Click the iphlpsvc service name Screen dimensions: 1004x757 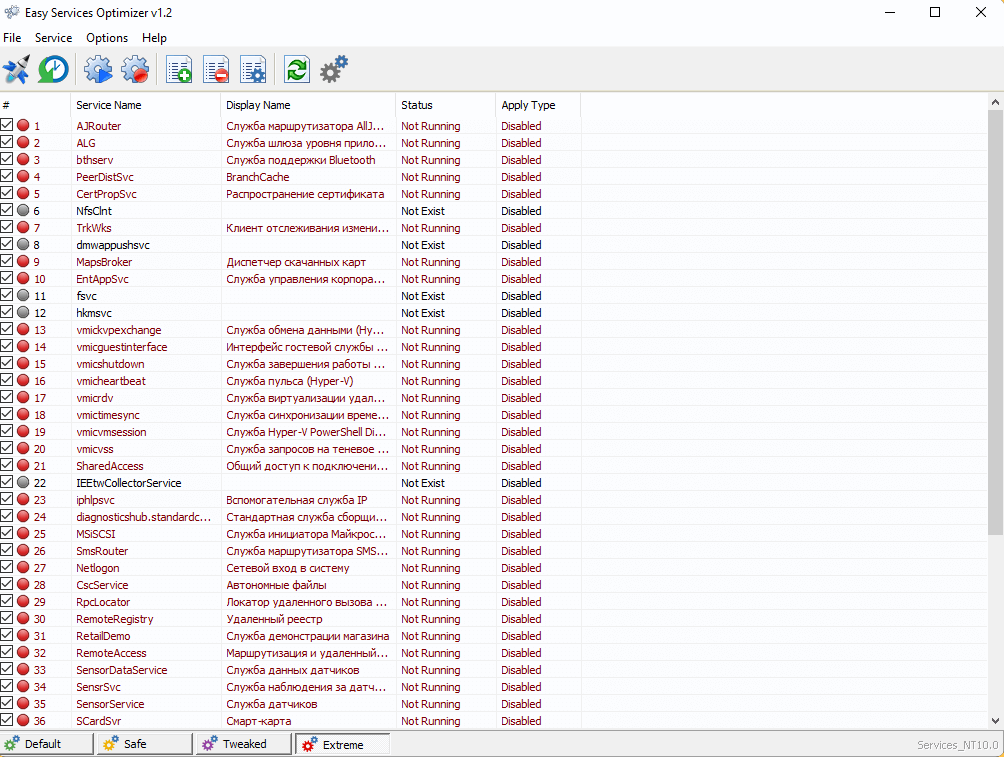coord(95,500)
